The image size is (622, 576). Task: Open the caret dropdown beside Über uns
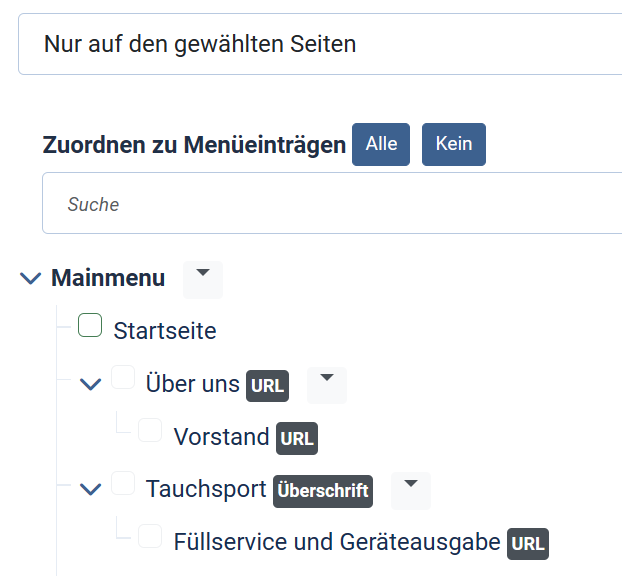pyautogui.click(x=327, y=385)
